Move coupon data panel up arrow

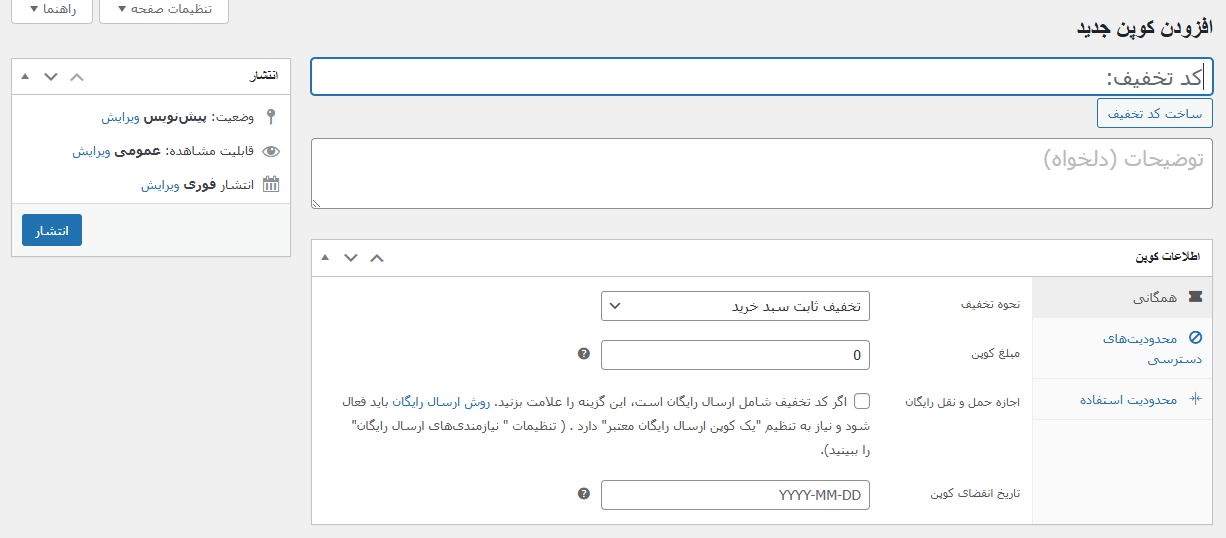click(376, 258)
